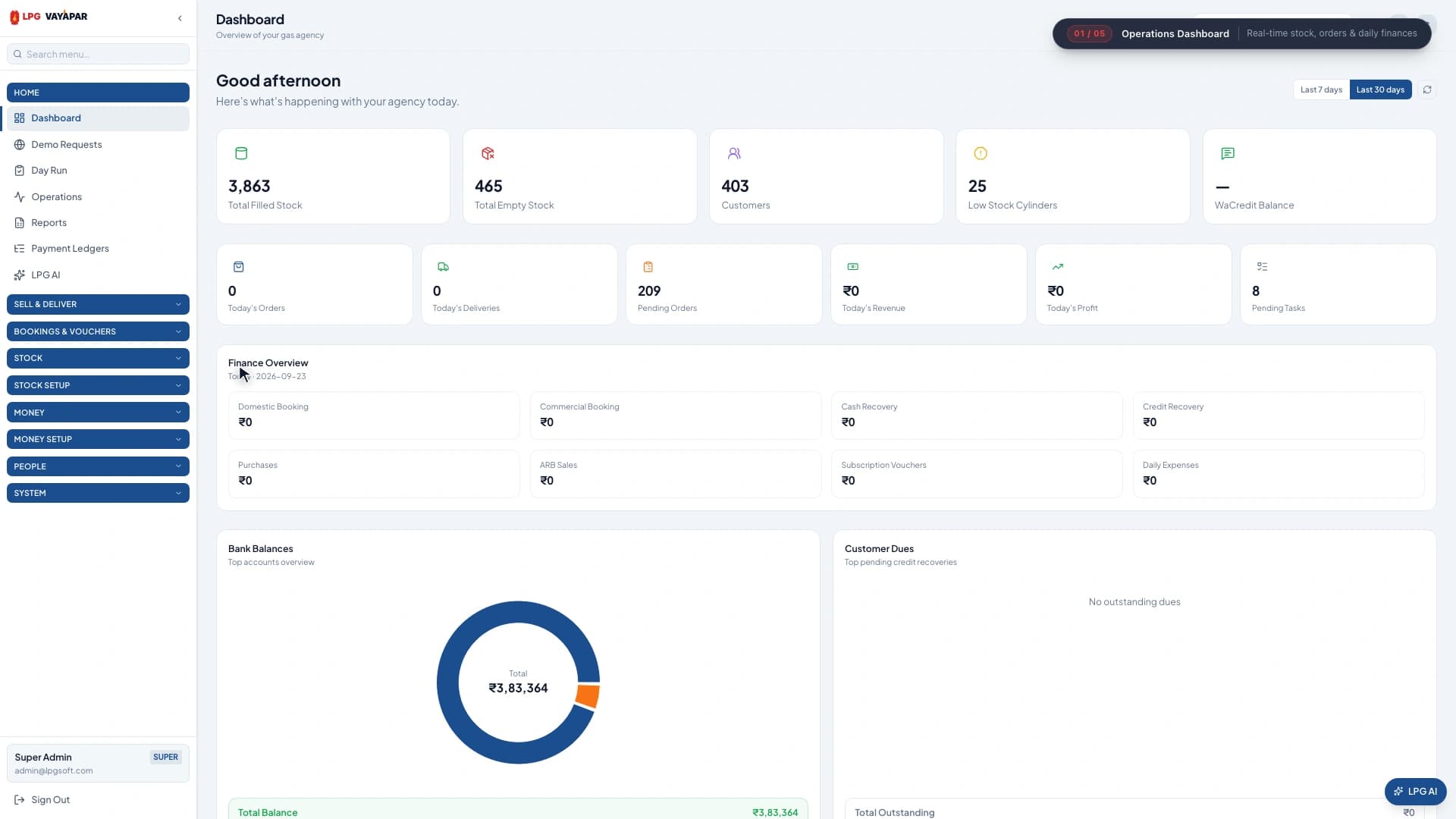Click the Customers people icon
This screenshot has height=819, width=1456.
pyautogui.click(x=734, y=153)
